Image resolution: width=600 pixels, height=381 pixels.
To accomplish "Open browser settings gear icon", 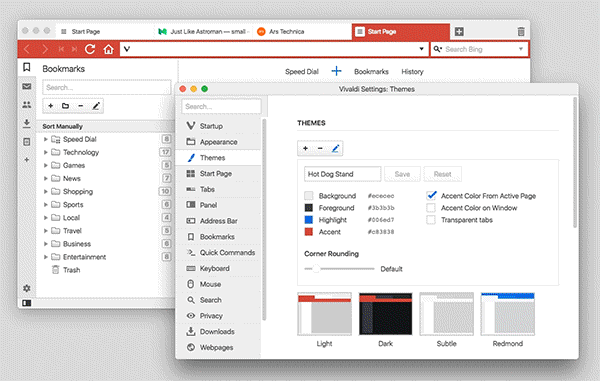I will point(26,288).
